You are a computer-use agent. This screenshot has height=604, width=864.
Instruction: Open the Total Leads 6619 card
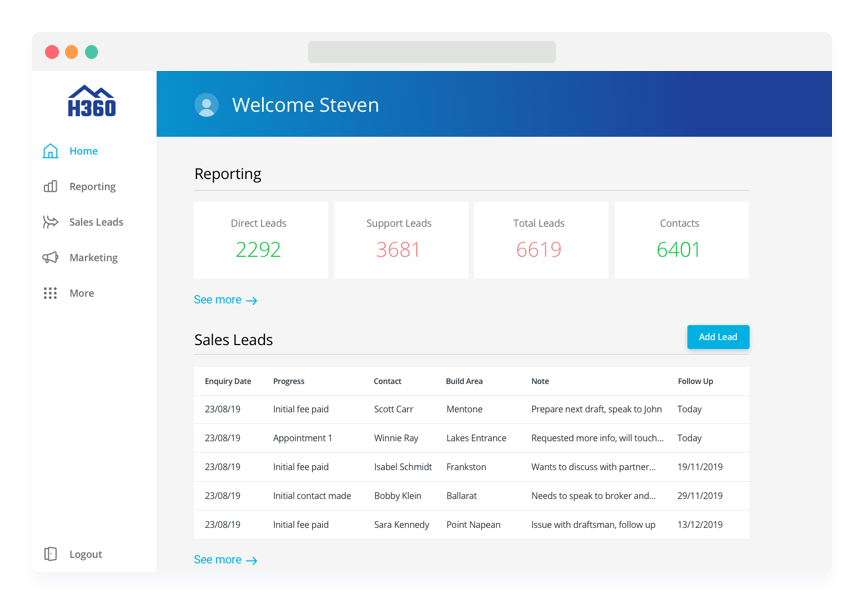coord(541,240)
